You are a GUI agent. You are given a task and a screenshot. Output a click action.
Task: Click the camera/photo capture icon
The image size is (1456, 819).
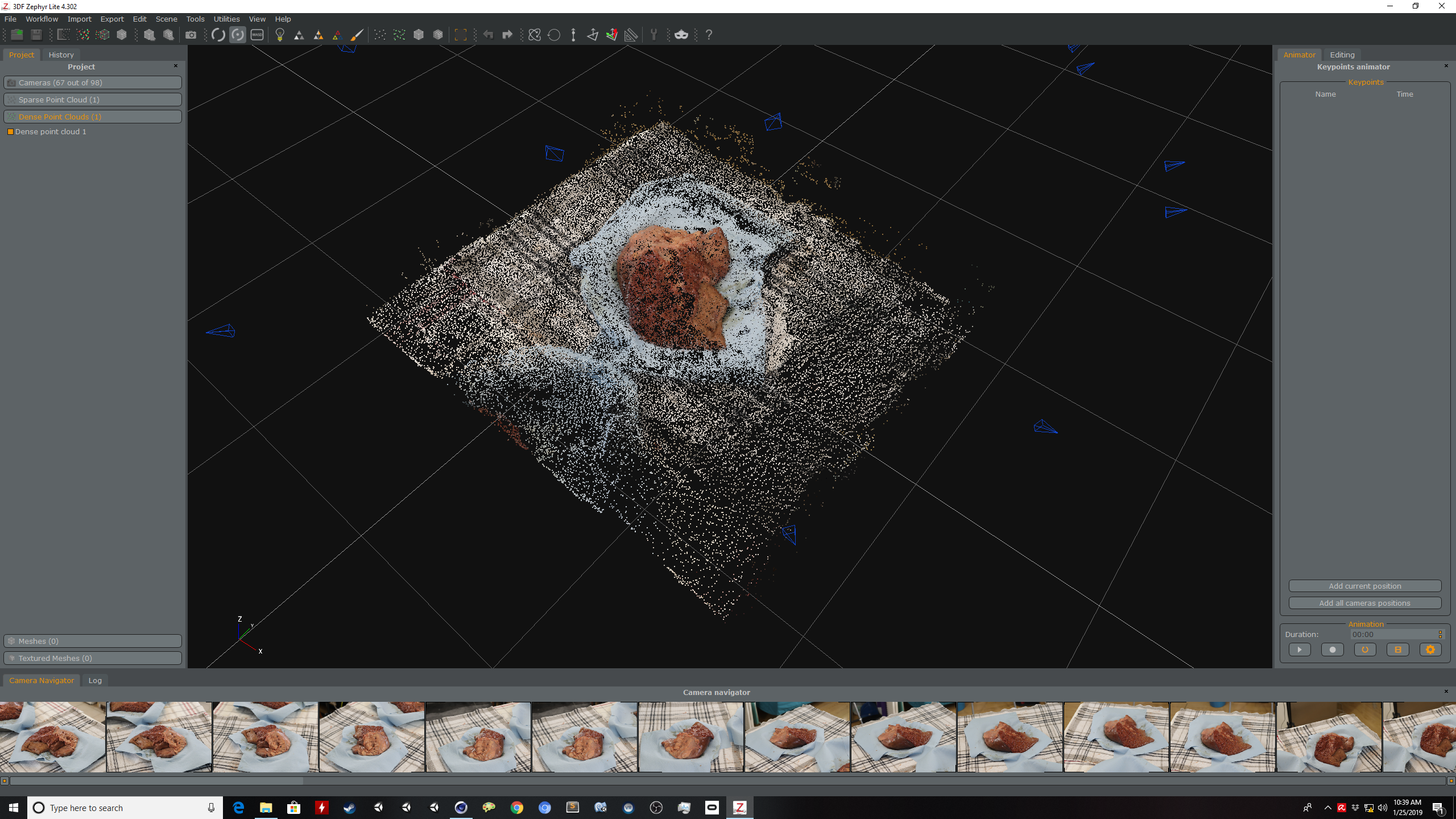click(191, 35)
